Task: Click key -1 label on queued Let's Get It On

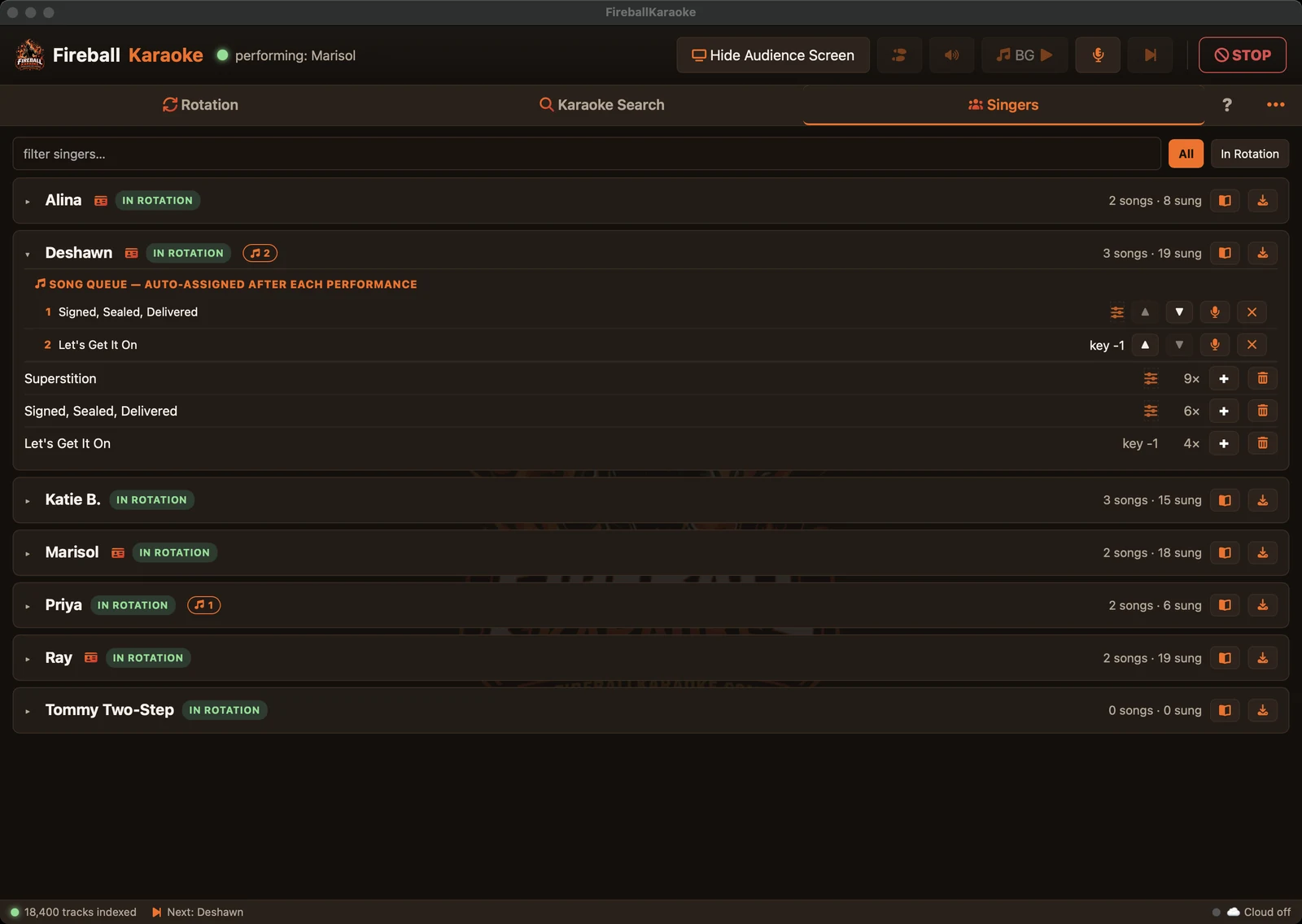Action: [x=1107, y=346]
